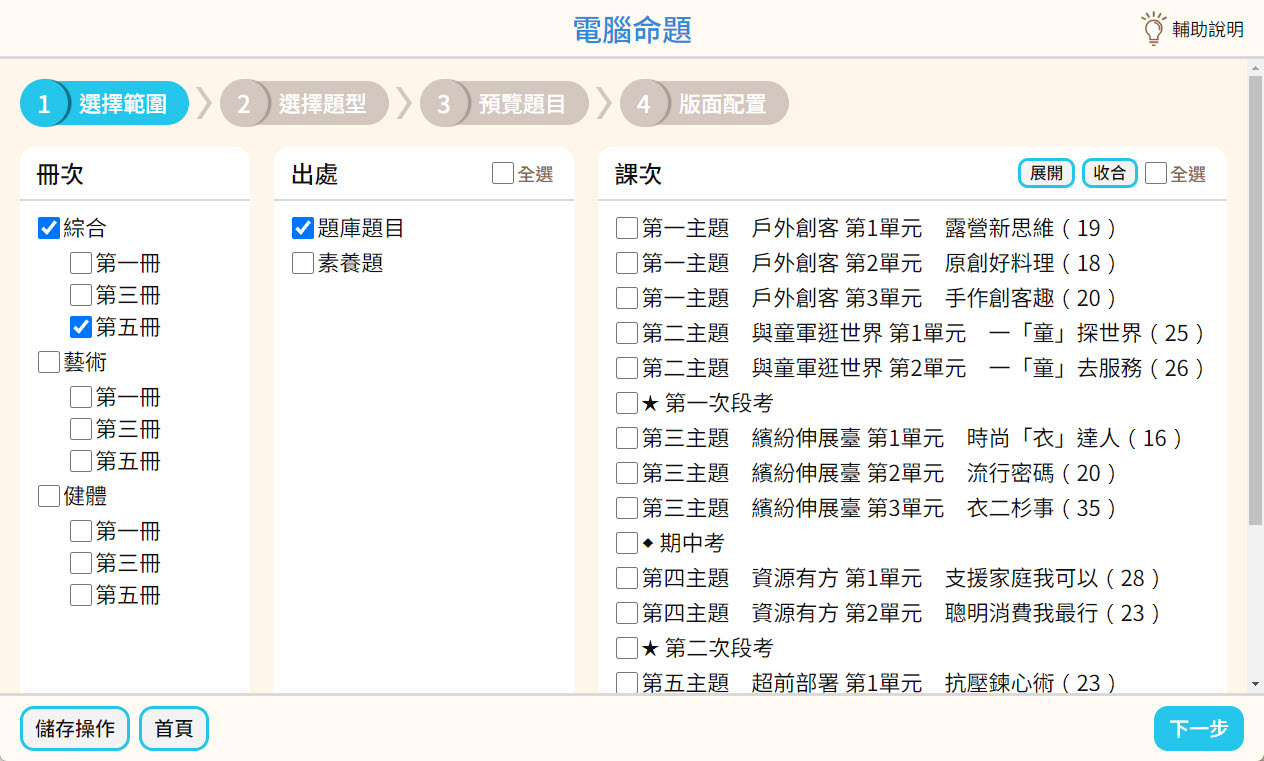Click the 展開 button in 課次
This screenshot has width=1264, height=761.
point(1046,173)
